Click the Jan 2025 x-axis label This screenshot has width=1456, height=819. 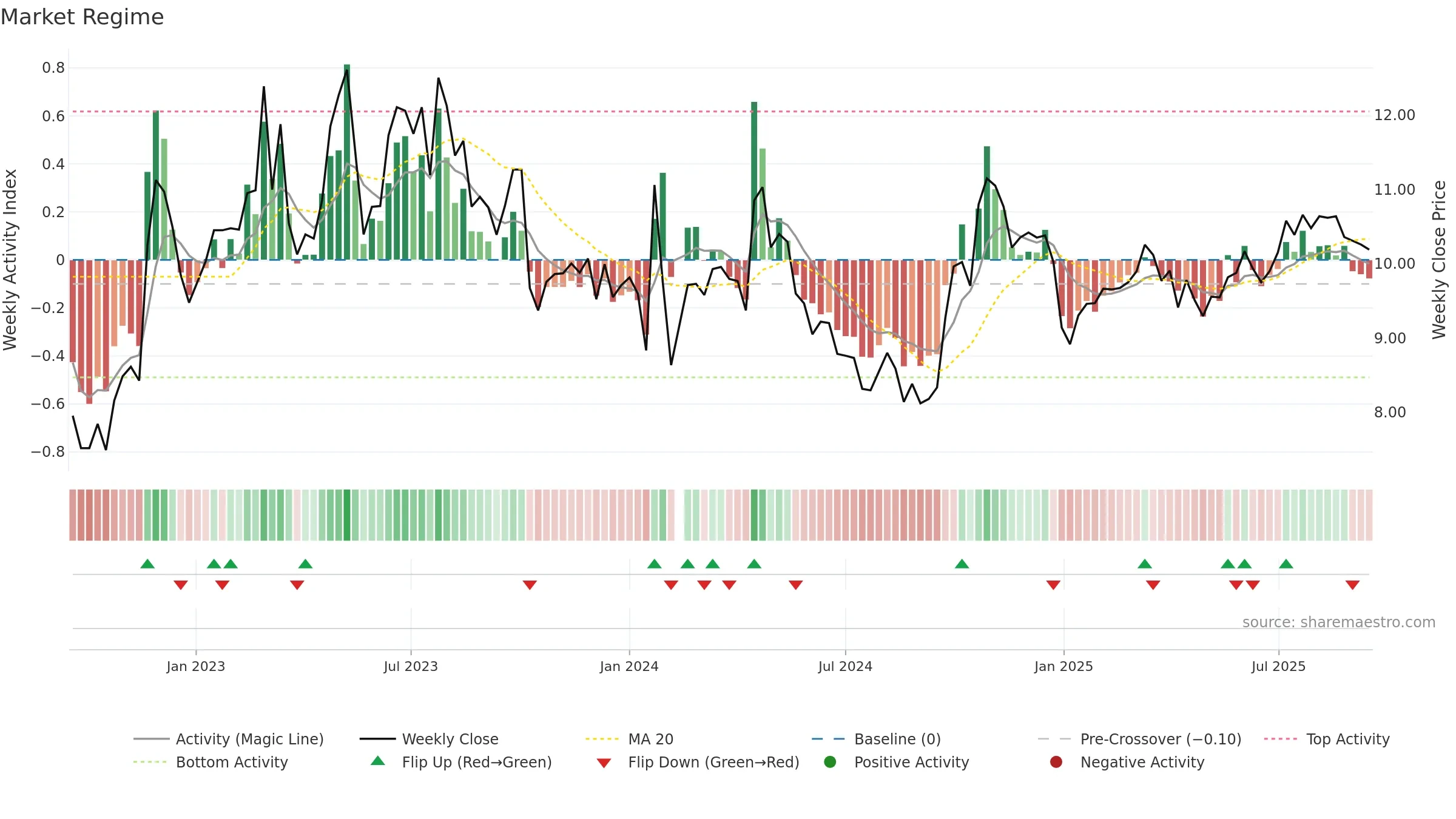pyautogui.click(x=1063, y=666)
